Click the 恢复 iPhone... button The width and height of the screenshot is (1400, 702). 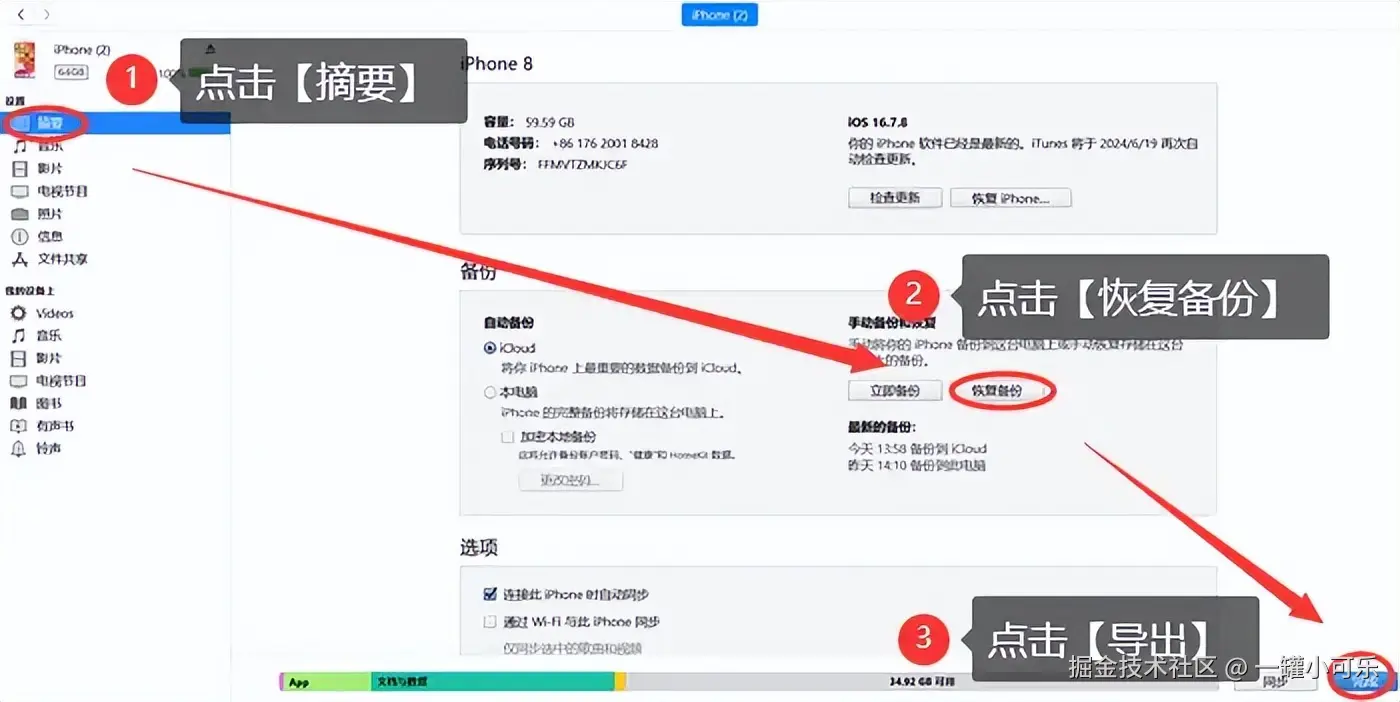point(1010,198)
